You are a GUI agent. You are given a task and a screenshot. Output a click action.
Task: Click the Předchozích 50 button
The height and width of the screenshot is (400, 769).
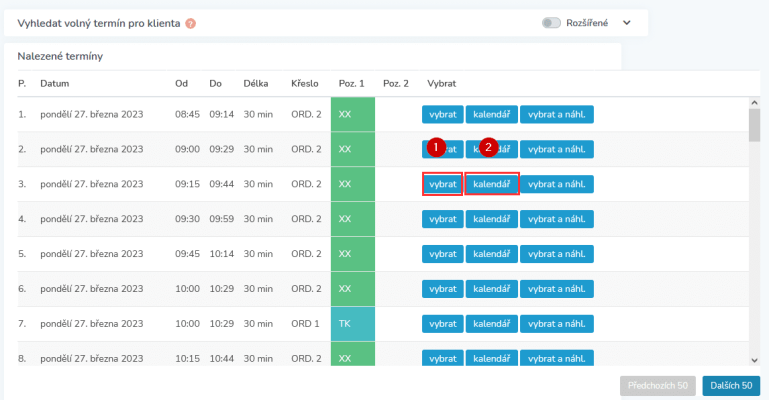pyautogui.click(x=658, y=386)
